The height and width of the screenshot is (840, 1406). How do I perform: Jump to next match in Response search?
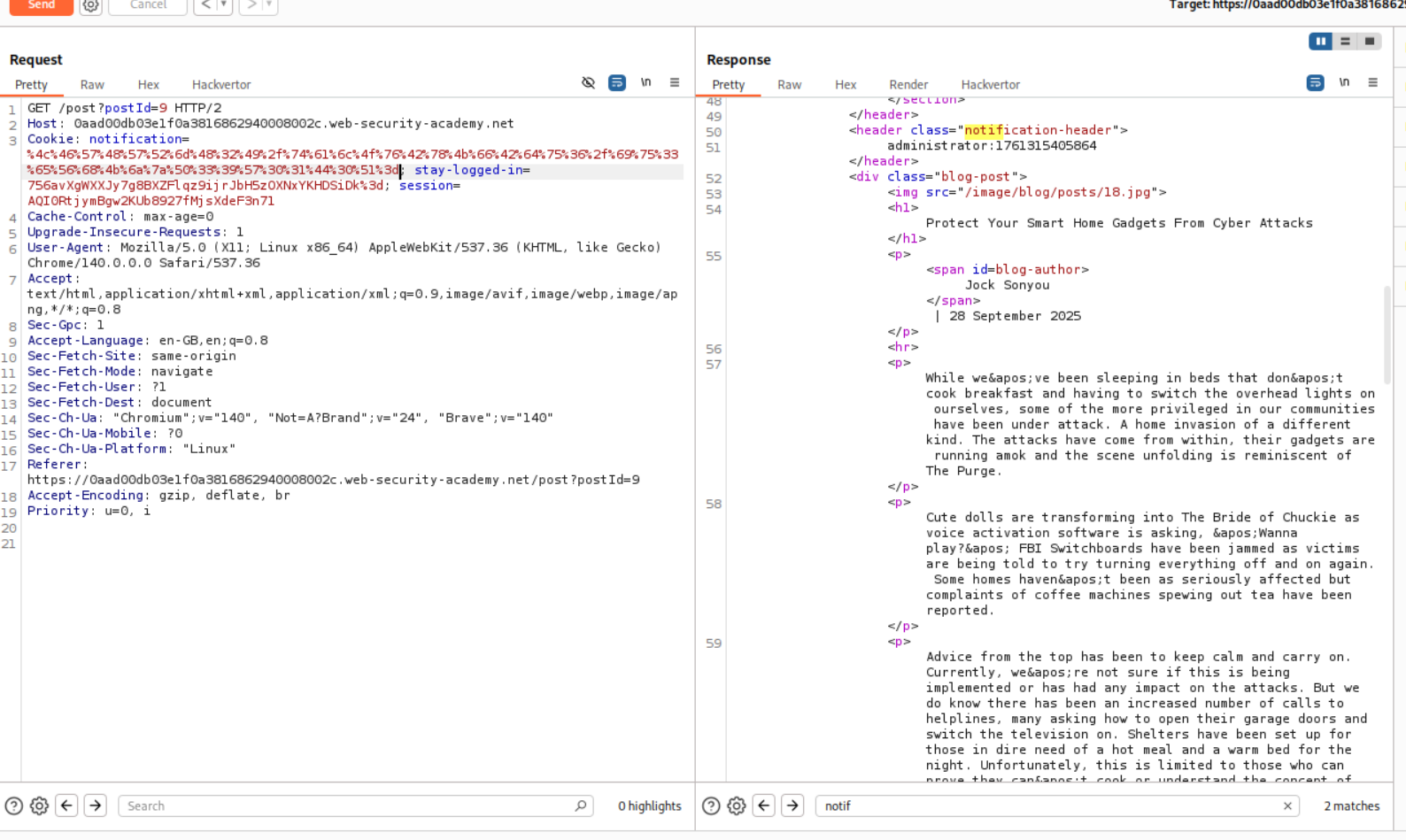click(792, 805)
